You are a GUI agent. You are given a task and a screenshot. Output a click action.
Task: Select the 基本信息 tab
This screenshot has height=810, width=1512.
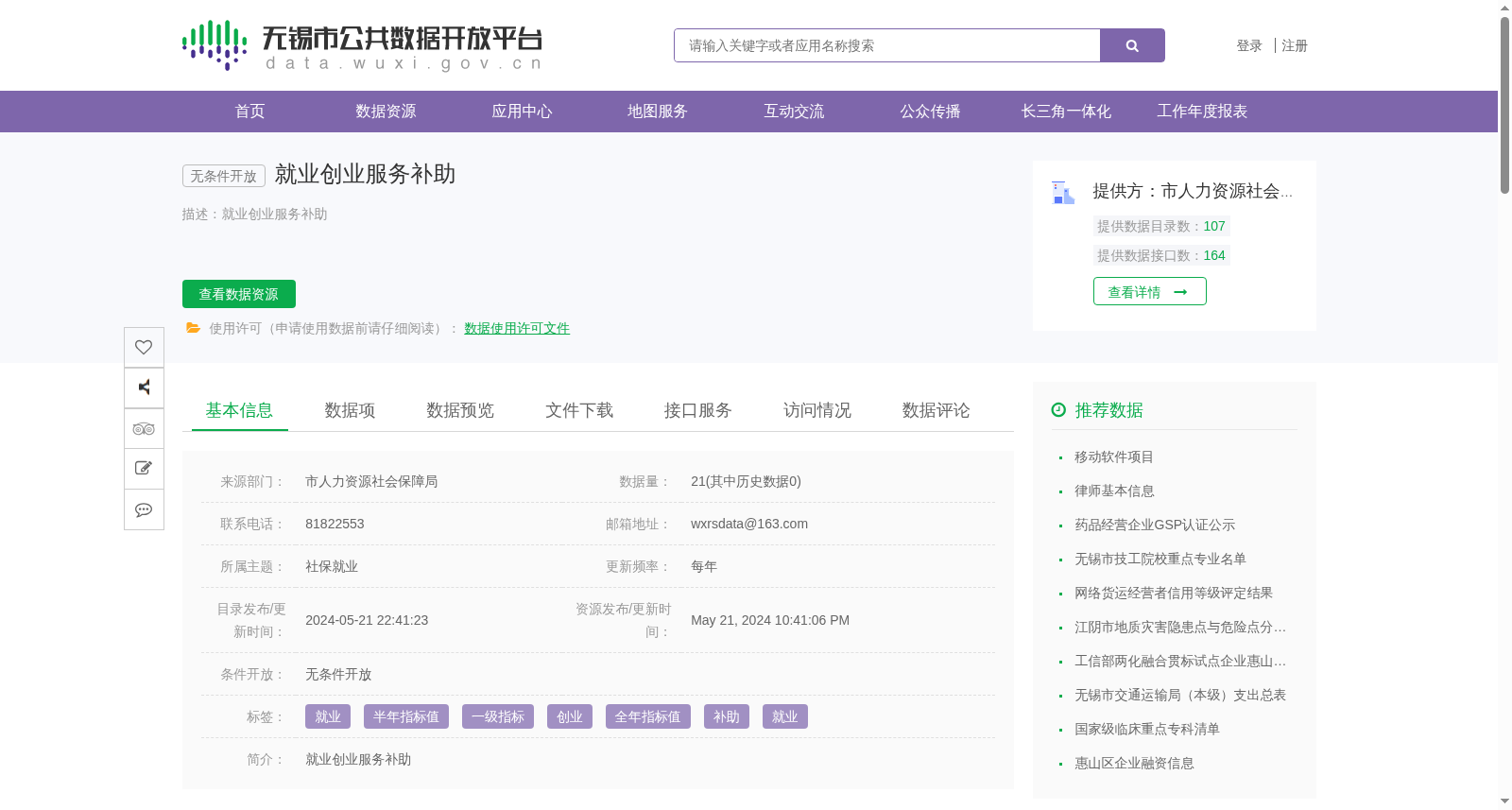(239, 410)
